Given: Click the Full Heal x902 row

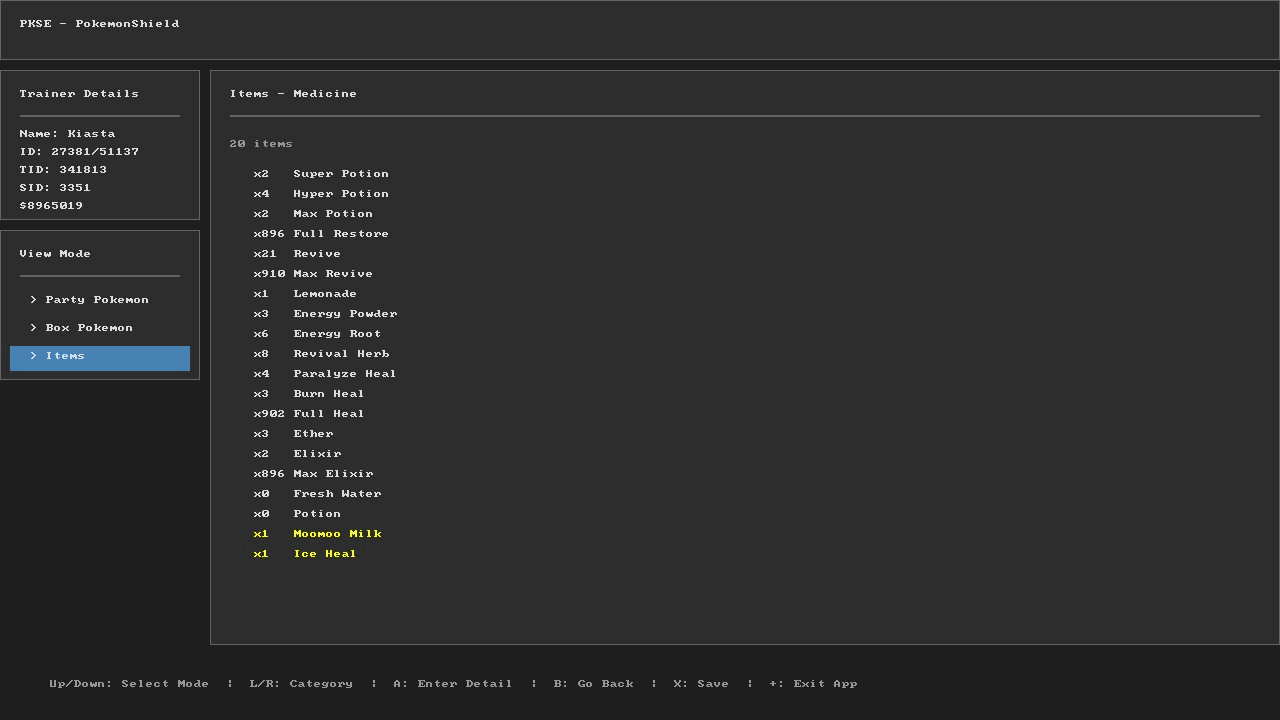Looking at the screenshot, I should pyautogui.click(x=309, y=414).
